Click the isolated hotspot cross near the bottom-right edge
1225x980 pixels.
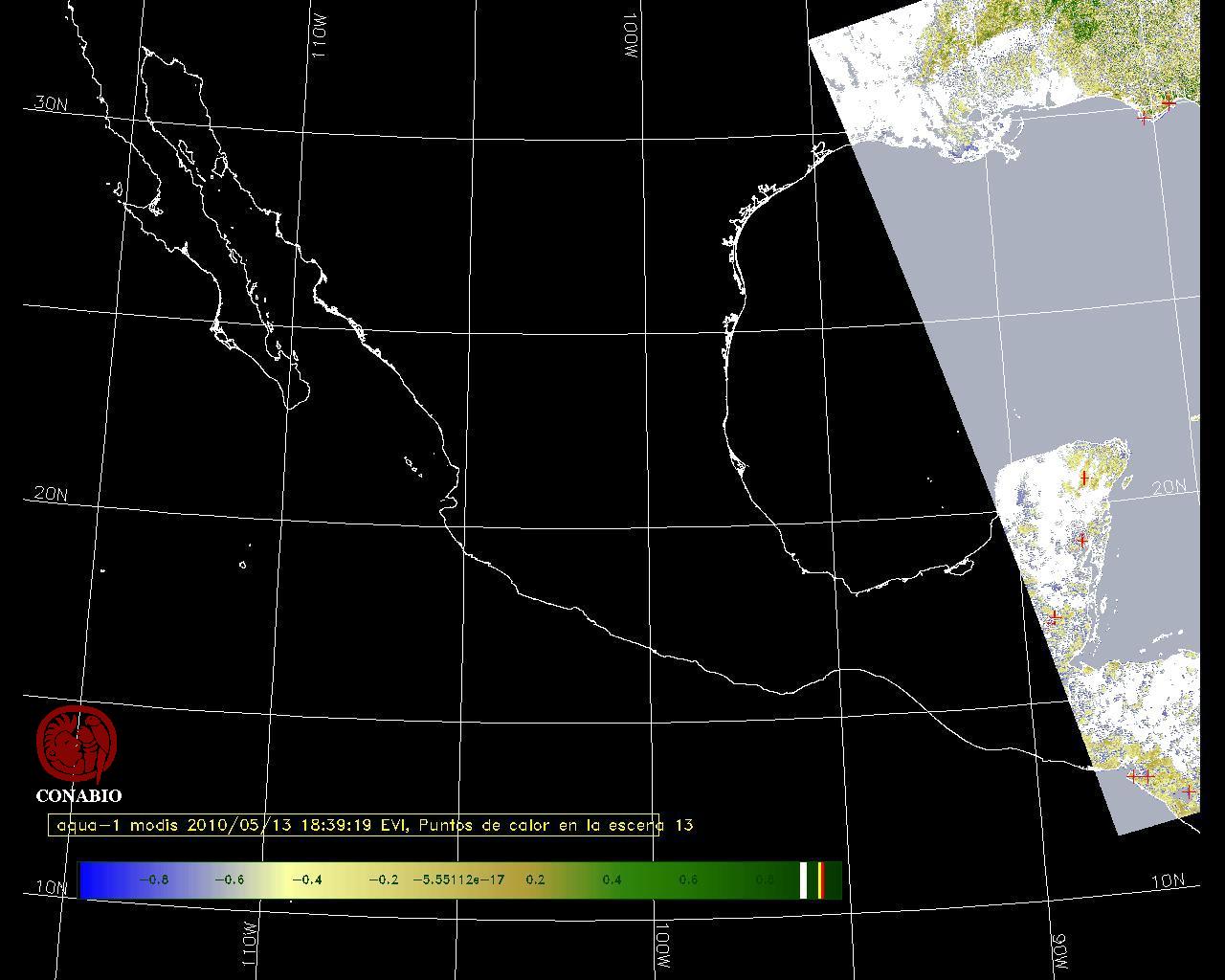coord(1188,791)
